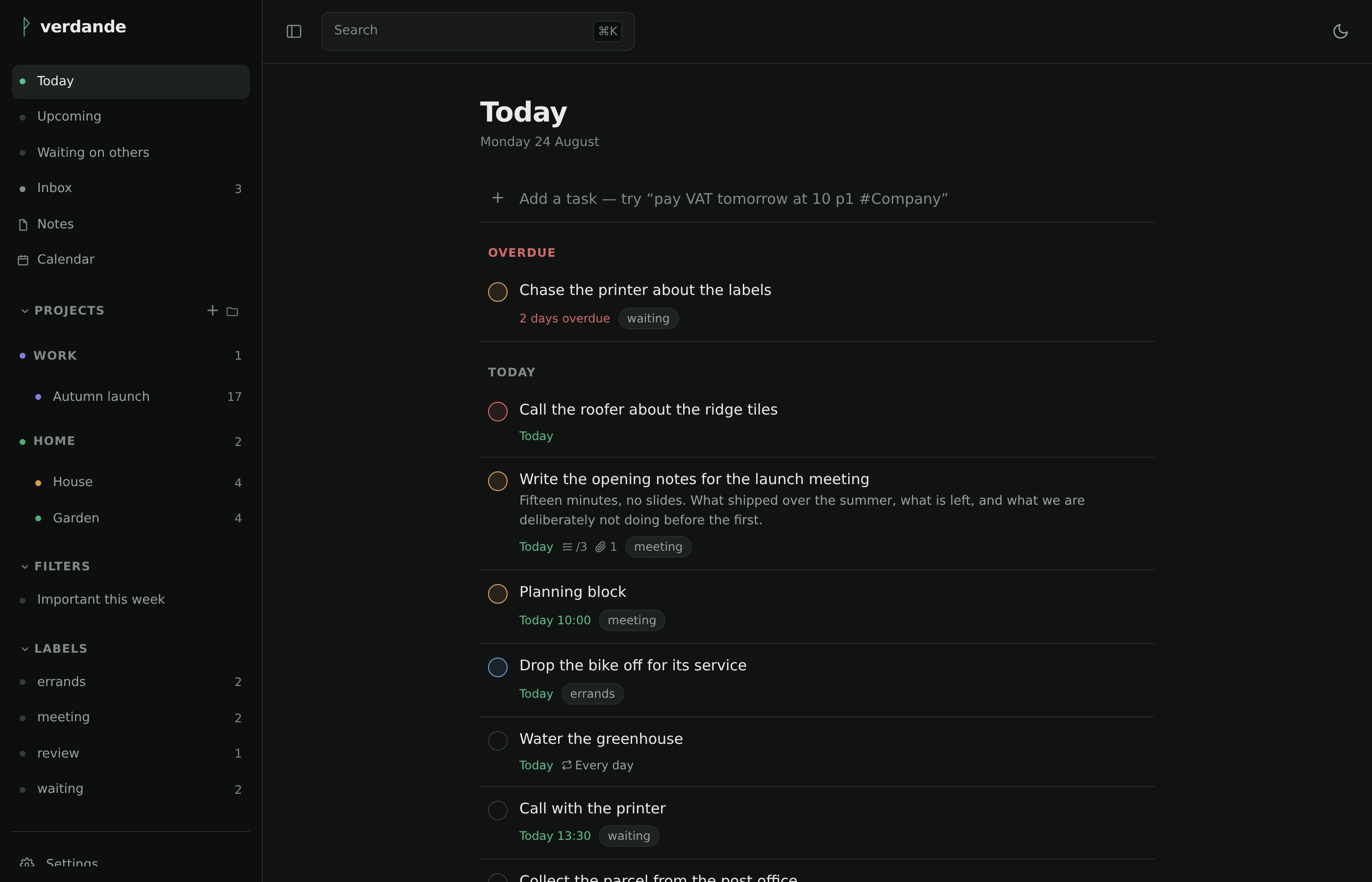Click meeting tag on opening notes task

pos(658,547)
